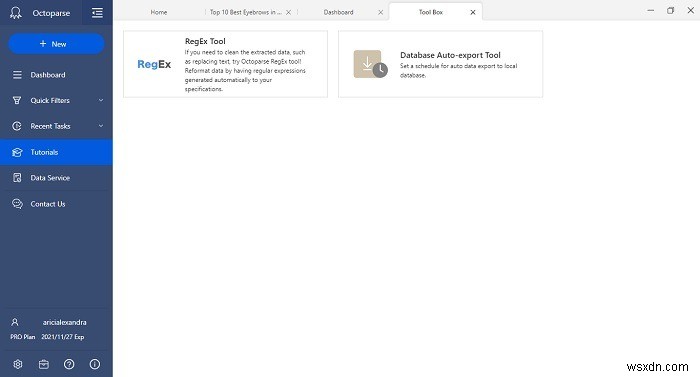
Task: Open settings with the gear icon
Action: (x=18, y=364)
